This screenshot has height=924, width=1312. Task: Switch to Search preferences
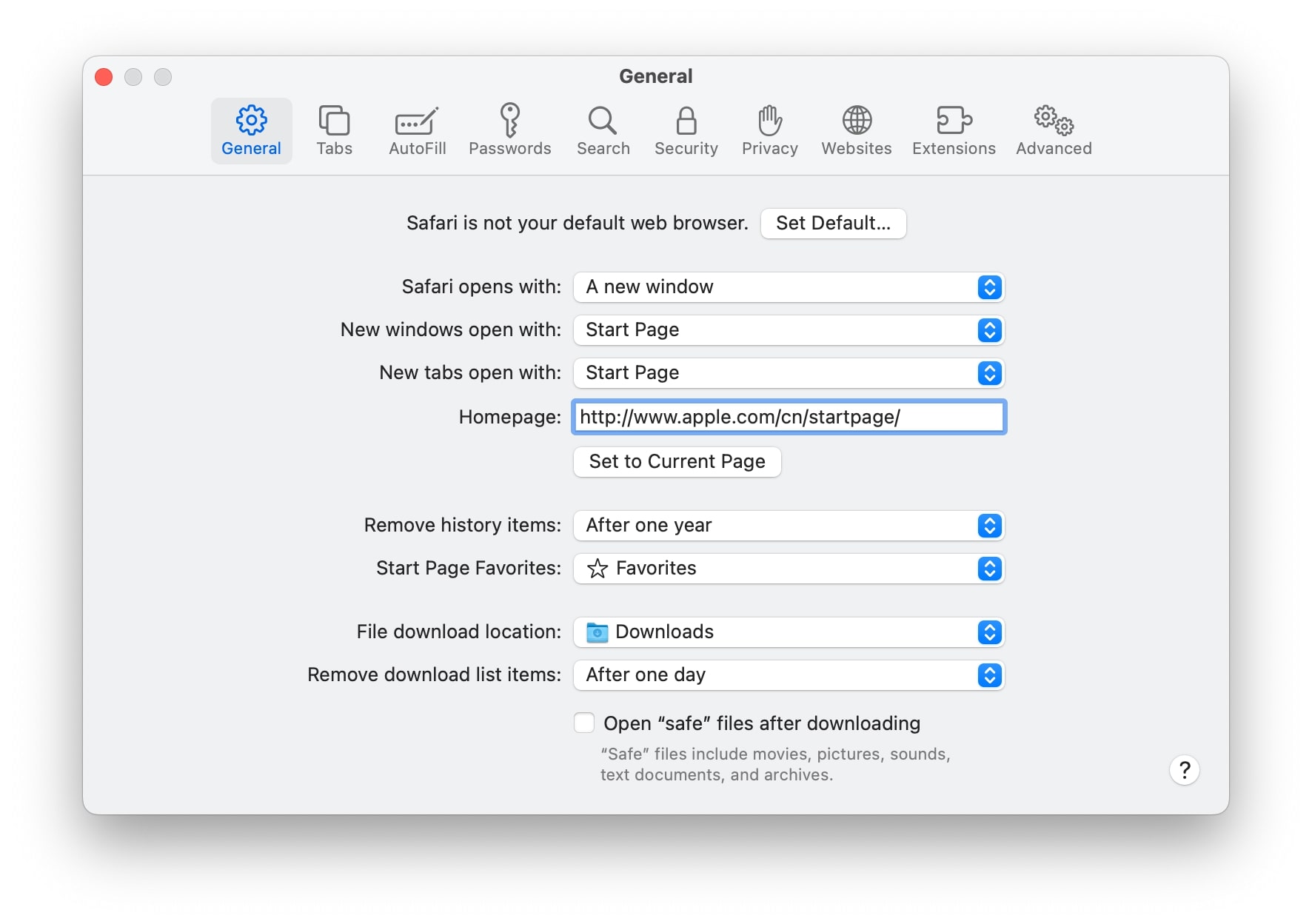pyautogui.click(x=603, y=131)
